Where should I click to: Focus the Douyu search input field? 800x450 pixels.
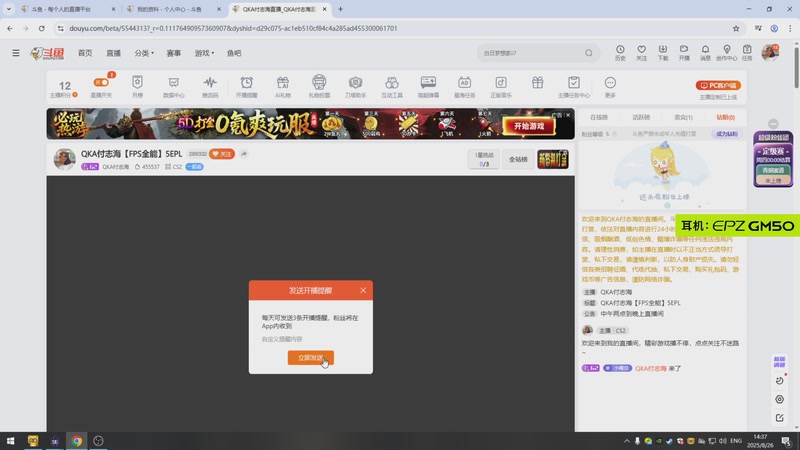click(x=531, y=53)
